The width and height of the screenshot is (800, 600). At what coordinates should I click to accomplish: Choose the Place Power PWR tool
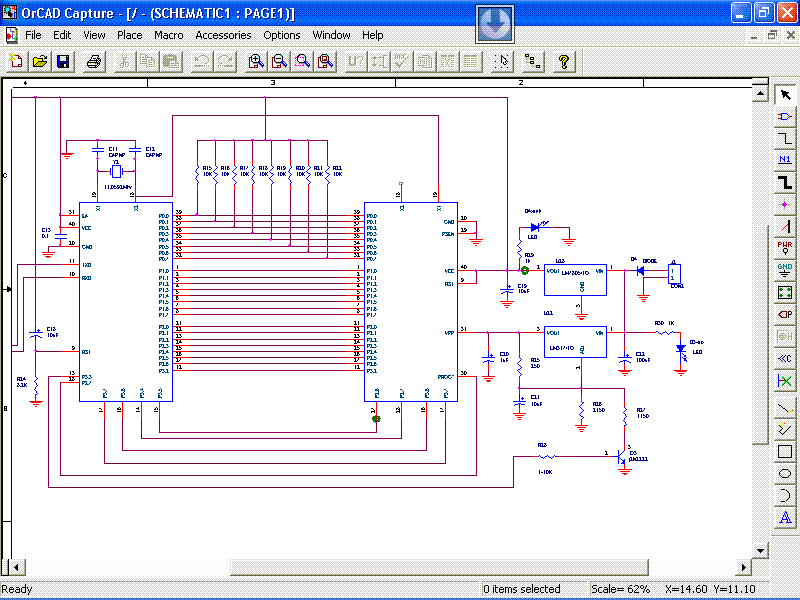pos(786,246)
